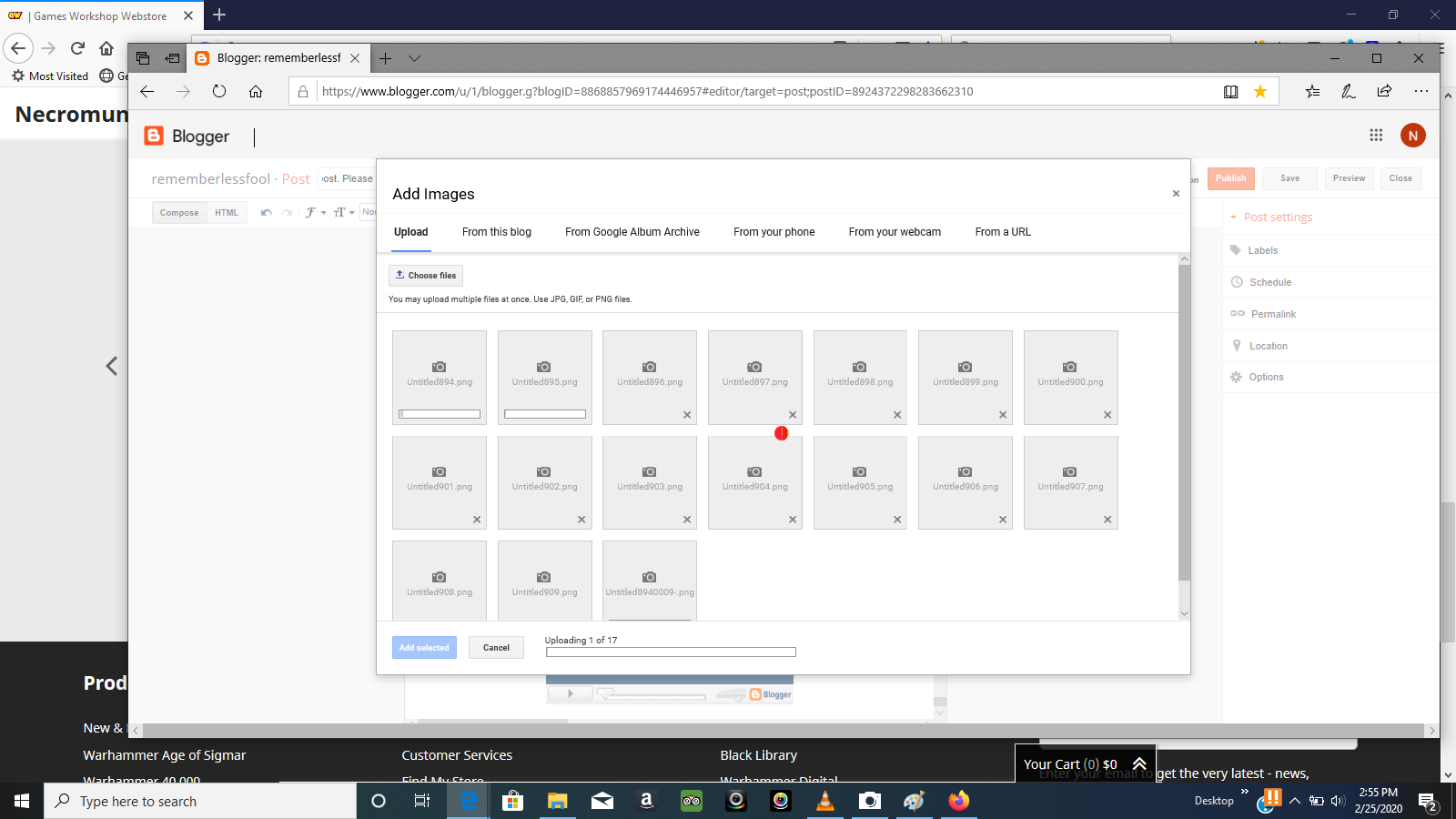Remove Untitled903.png from upload list

(x=687, y=520)
